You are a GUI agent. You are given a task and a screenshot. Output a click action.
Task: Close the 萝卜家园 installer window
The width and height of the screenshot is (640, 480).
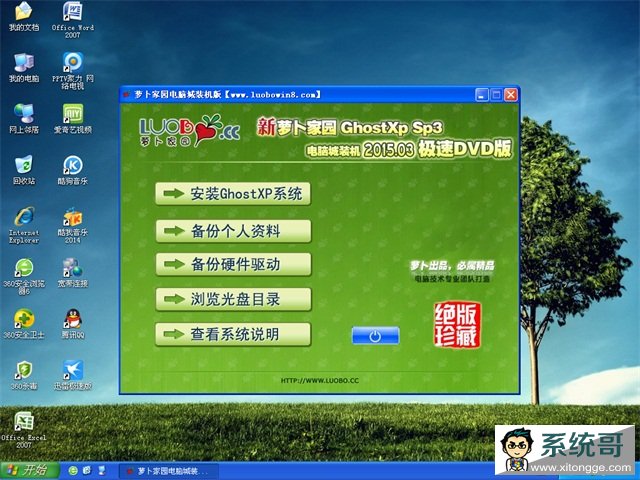point(511,95)
